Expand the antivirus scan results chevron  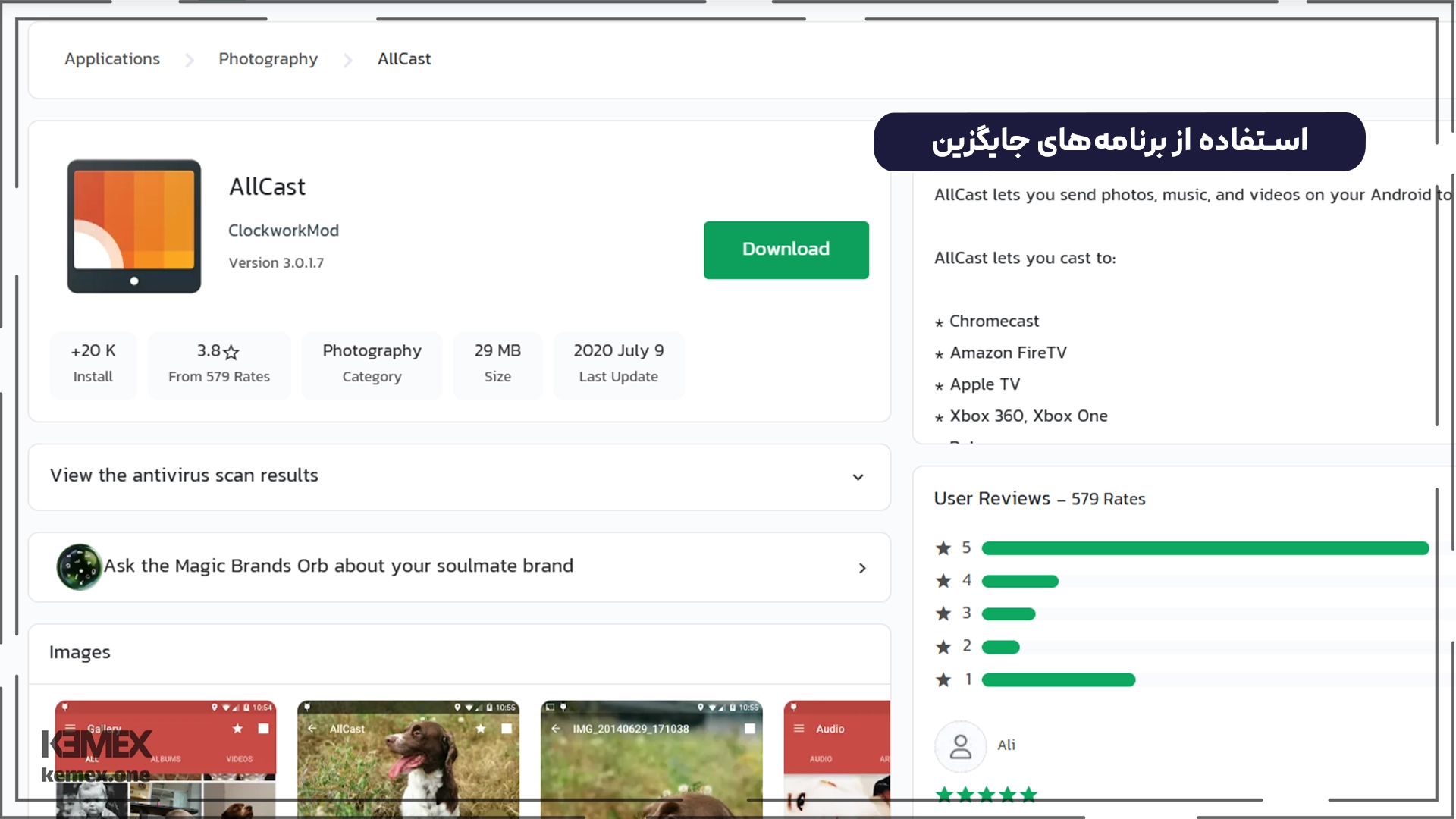(x=858, y=477)
